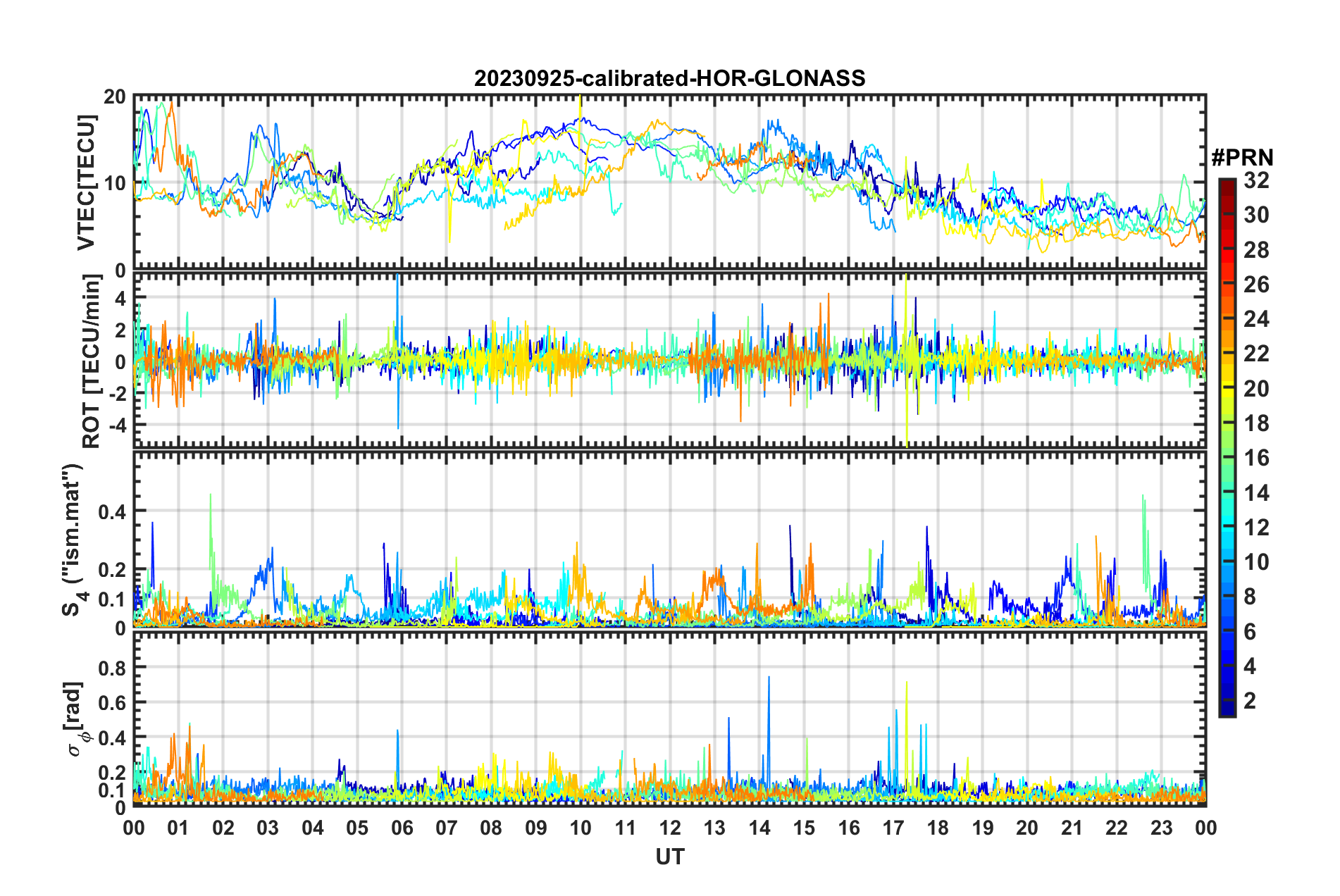The height and width of the screenshot is (896, 1340).
Task: Click x-axis tick label 17
Action: pos(893,828)
